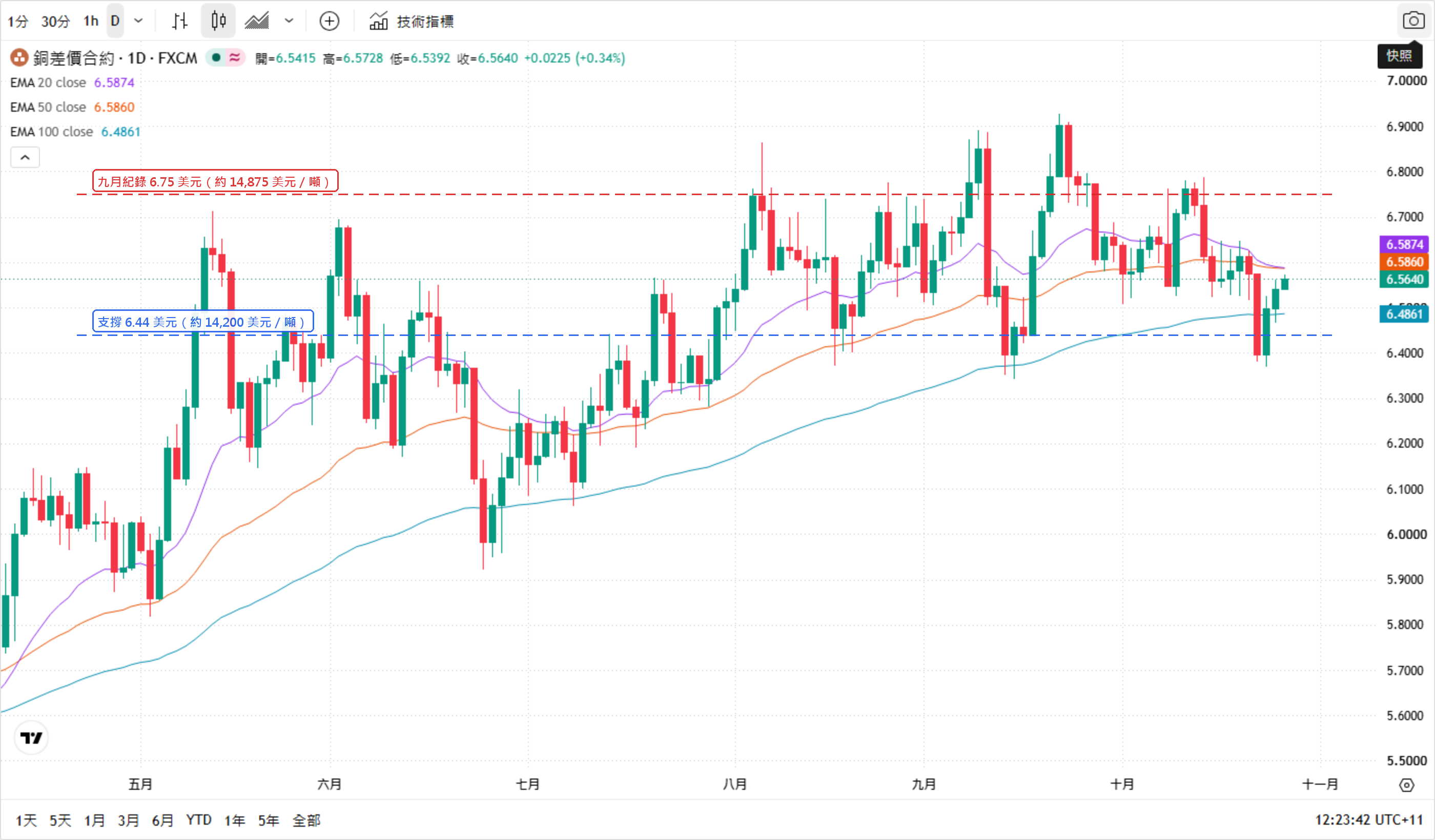Screen dimensions: 1435x840
Task: Set range to 1天
Action: click(26, 820)
